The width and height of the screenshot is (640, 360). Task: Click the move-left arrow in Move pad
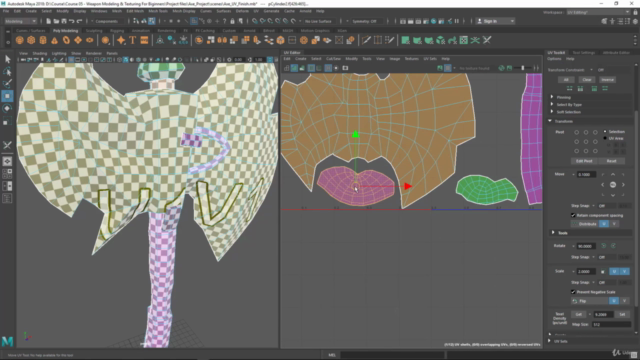(x=602, y=185)
